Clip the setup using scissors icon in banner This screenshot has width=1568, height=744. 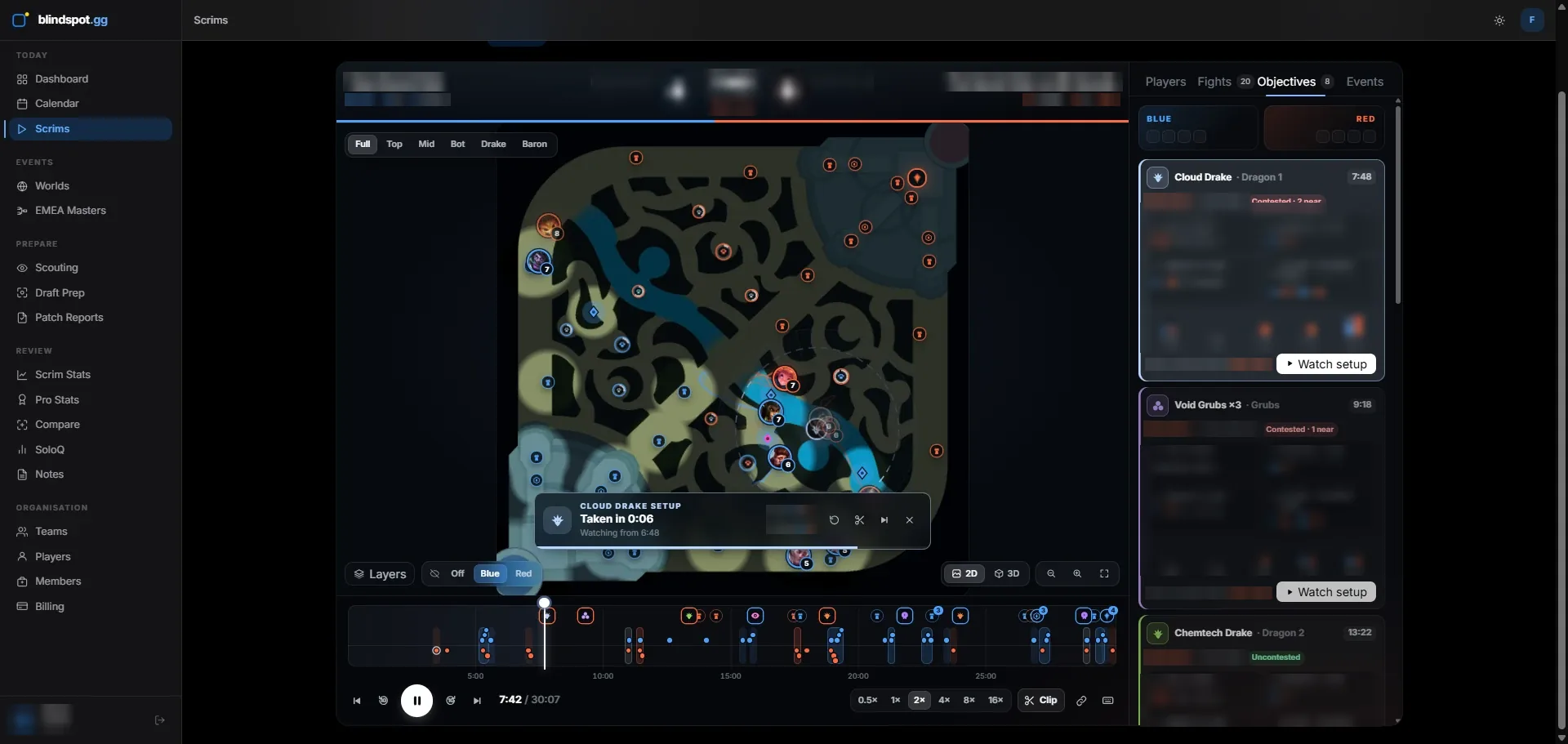click(x=859, y=520)
